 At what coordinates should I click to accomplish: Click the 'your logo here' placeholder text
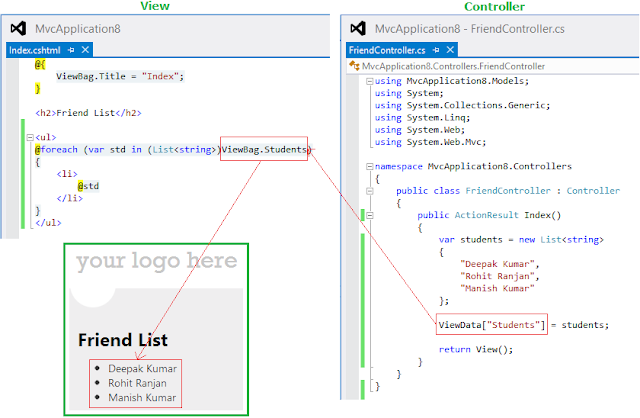tap(157, 261)
